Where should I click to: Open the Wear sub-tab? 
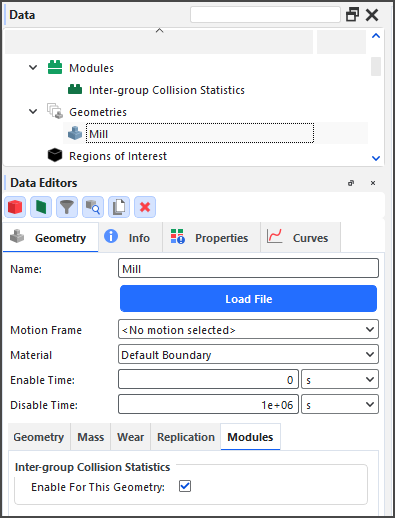131,437
